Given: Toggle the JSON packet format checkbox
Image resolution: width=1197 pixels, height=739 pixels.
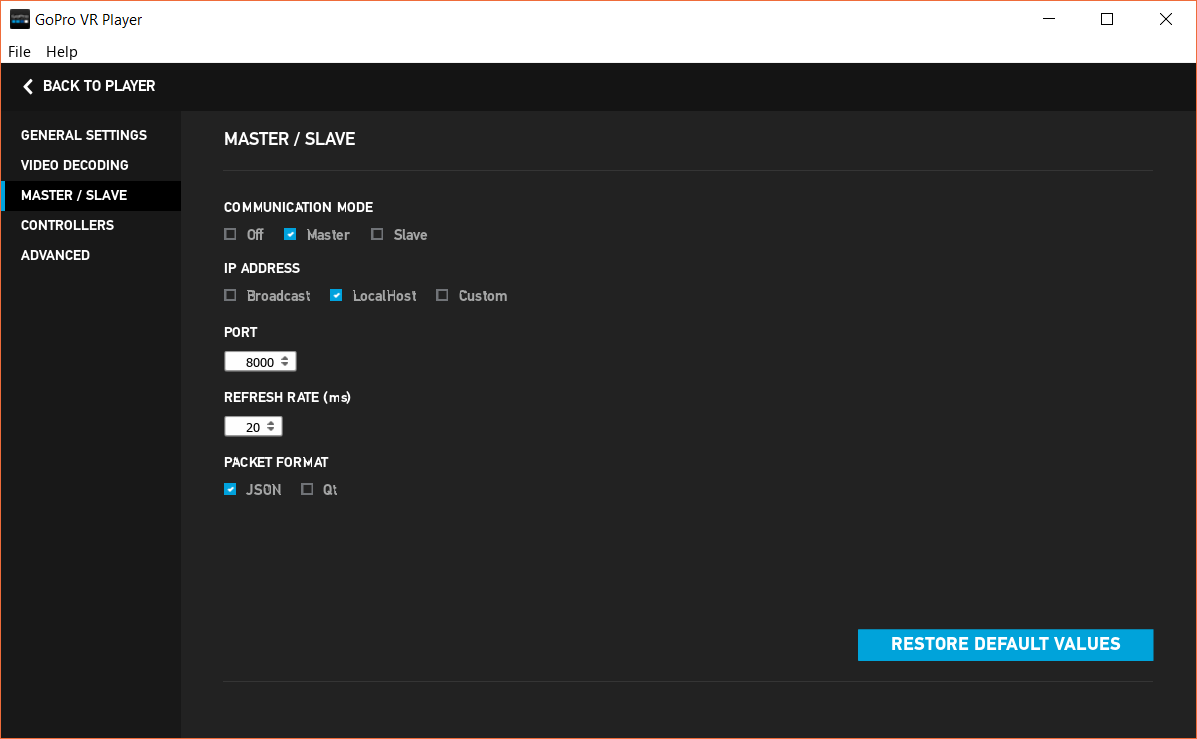Looking at the screenshot, I should coord(230,490).
